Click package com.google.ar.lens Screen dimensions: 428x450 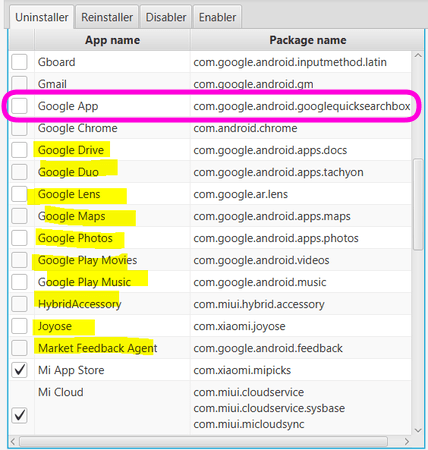241,194
